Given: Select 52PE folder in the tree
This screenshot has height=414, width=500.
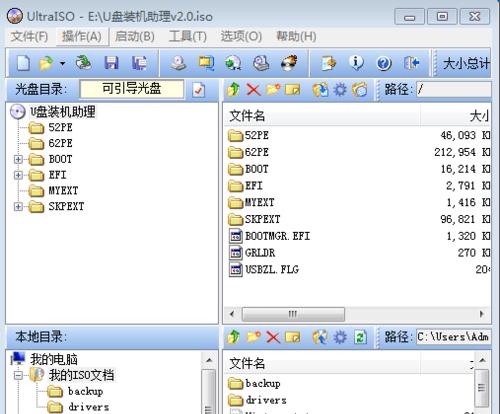Looking at the screenshot, I should [x=60, y=127].
